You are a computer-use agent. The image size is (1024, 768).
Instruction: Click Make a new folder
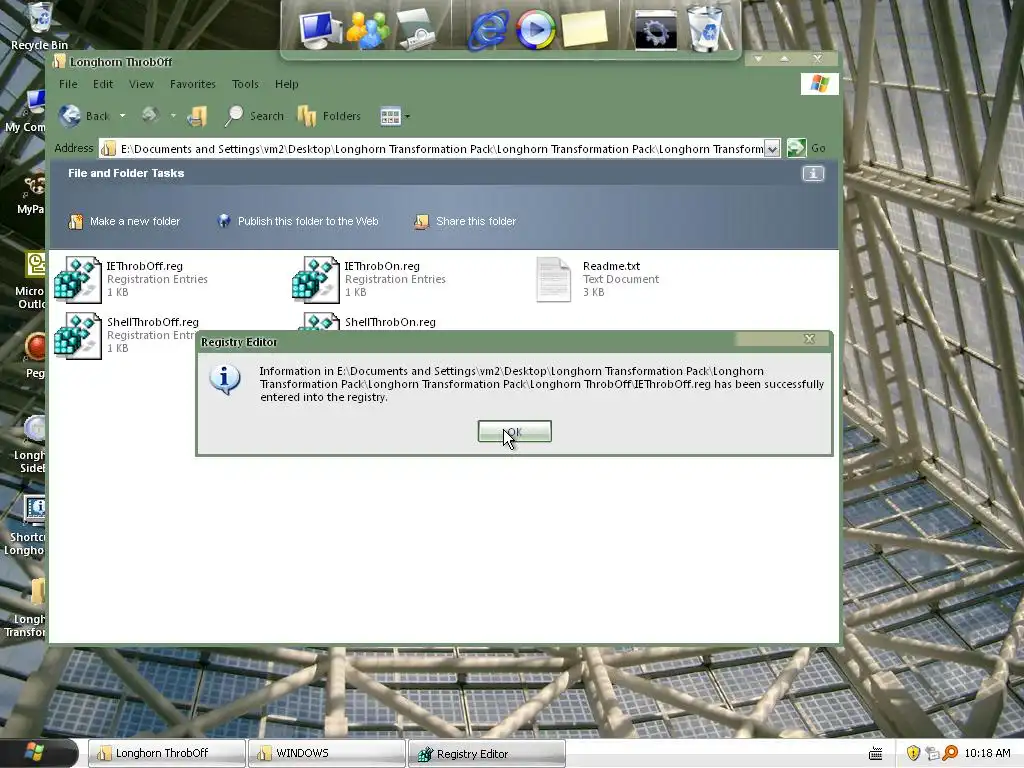pyautogui.click(x=124, y=221)
